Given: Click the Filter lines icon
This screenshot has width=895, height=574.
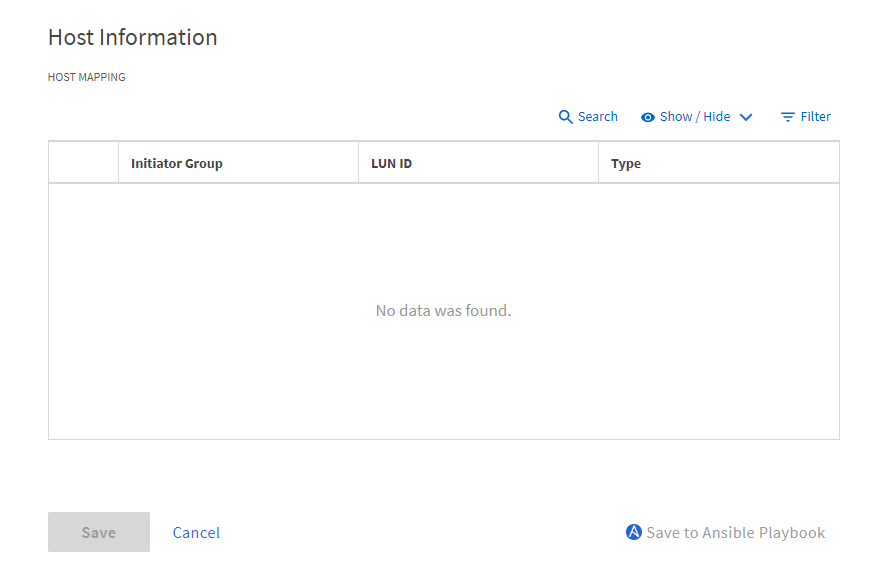Looking at the screenshot, I should [788, 117].
